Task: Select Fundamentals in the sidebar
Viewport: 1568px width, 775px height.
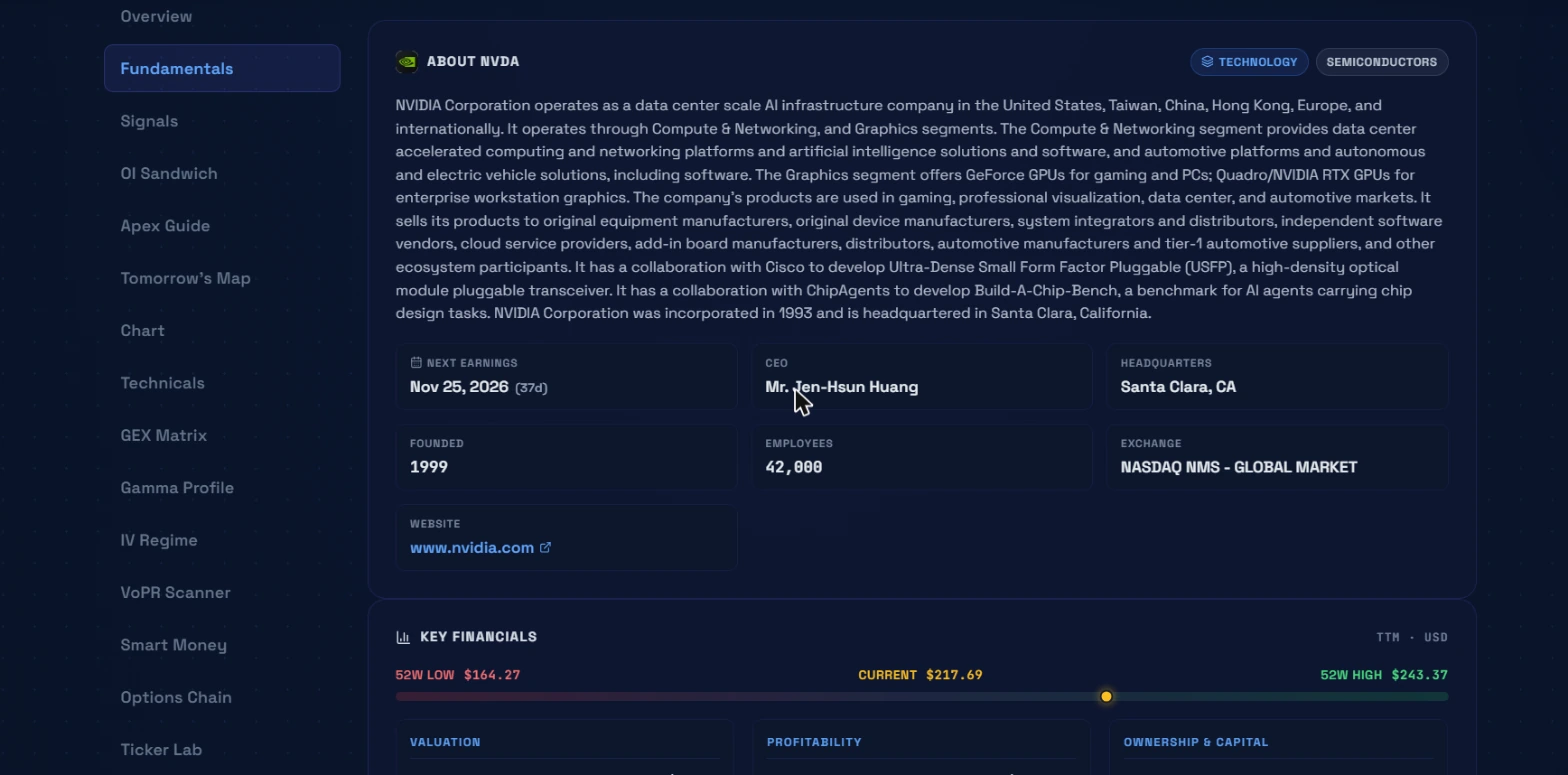Action: coord(222,68)
